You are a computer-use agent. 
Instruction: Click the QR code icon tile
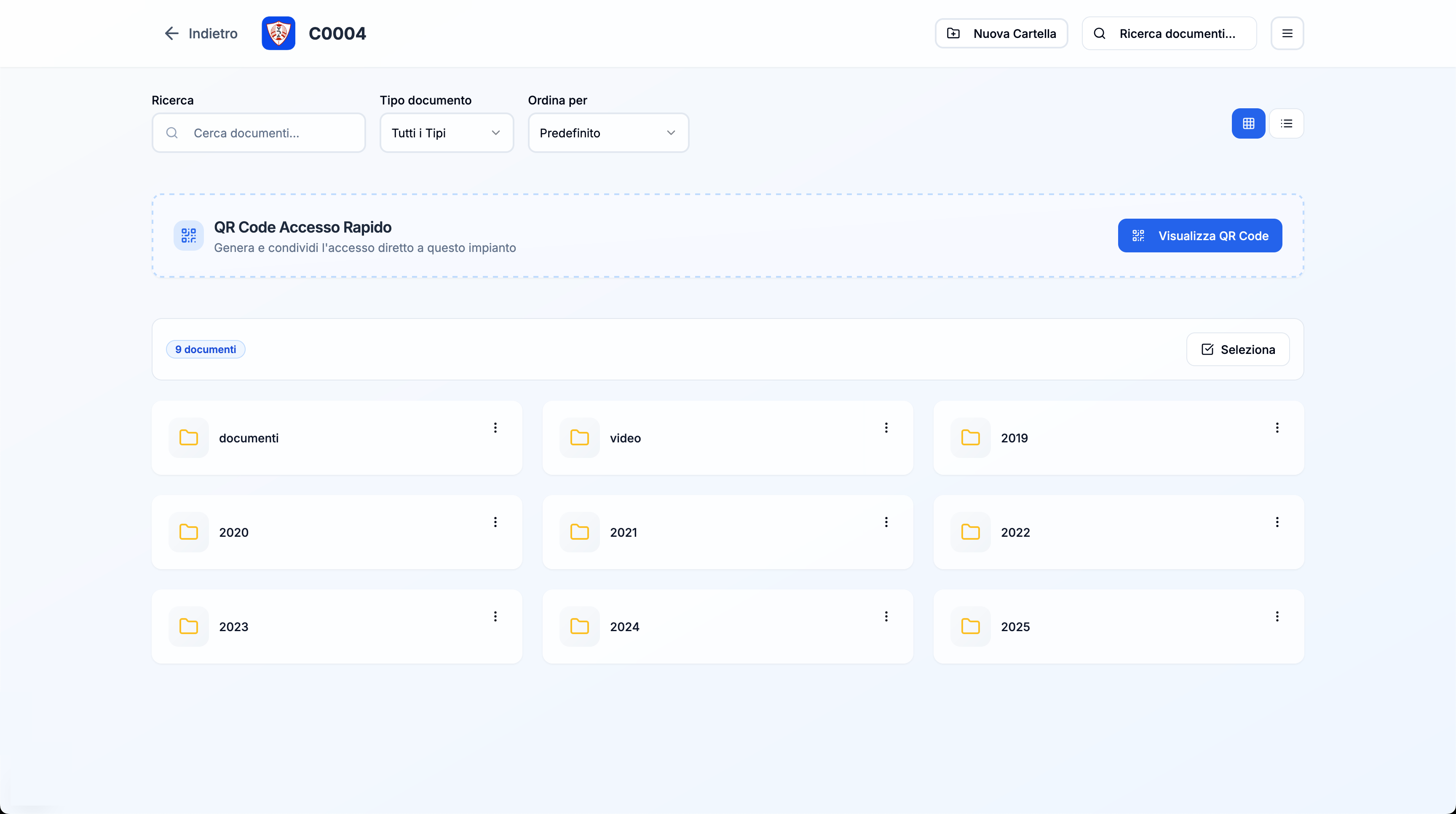[x=188, y=235]
